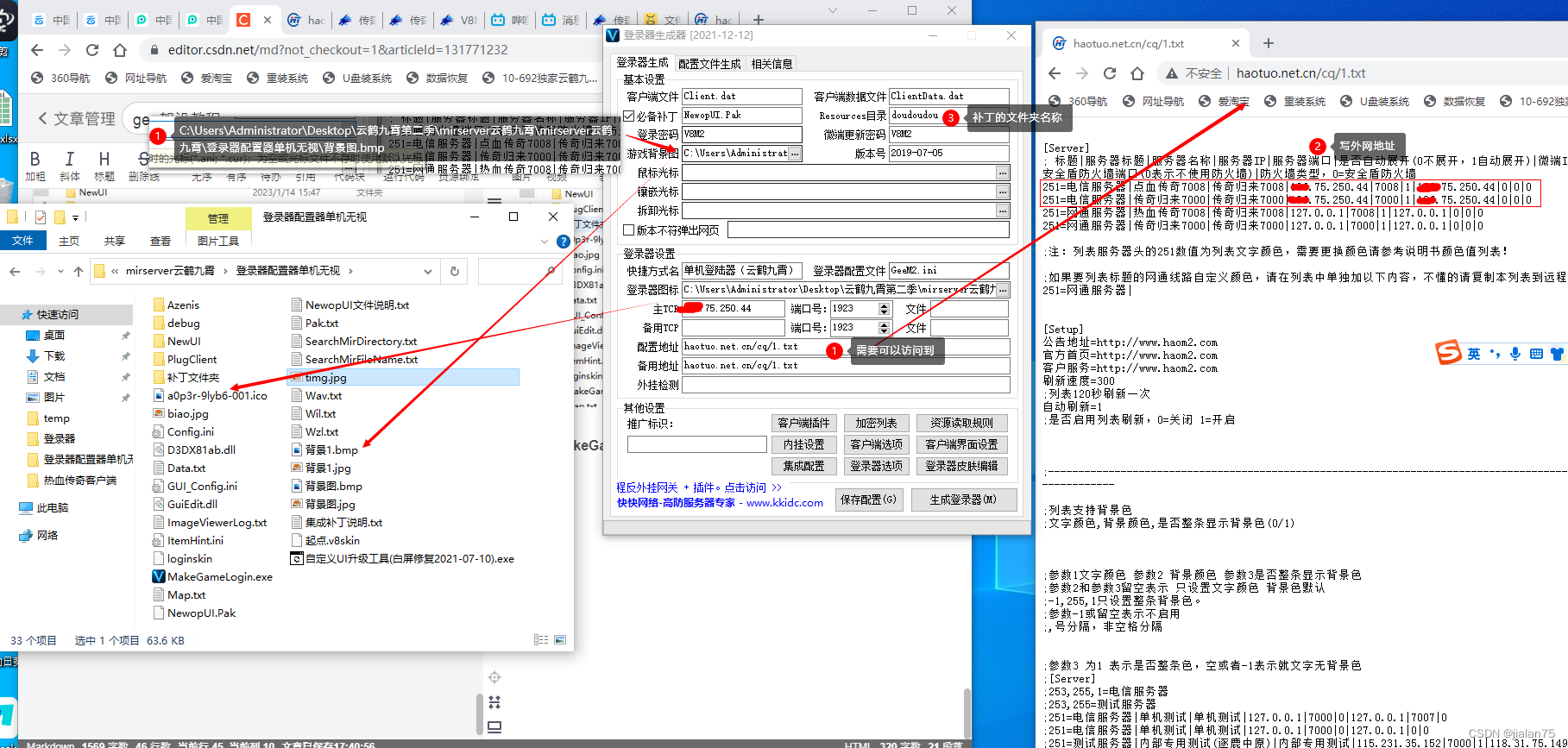Click 文章管理 back link in CSDN editor
The width and height of the screenshot is (1568, 748).
click(76, 119)
